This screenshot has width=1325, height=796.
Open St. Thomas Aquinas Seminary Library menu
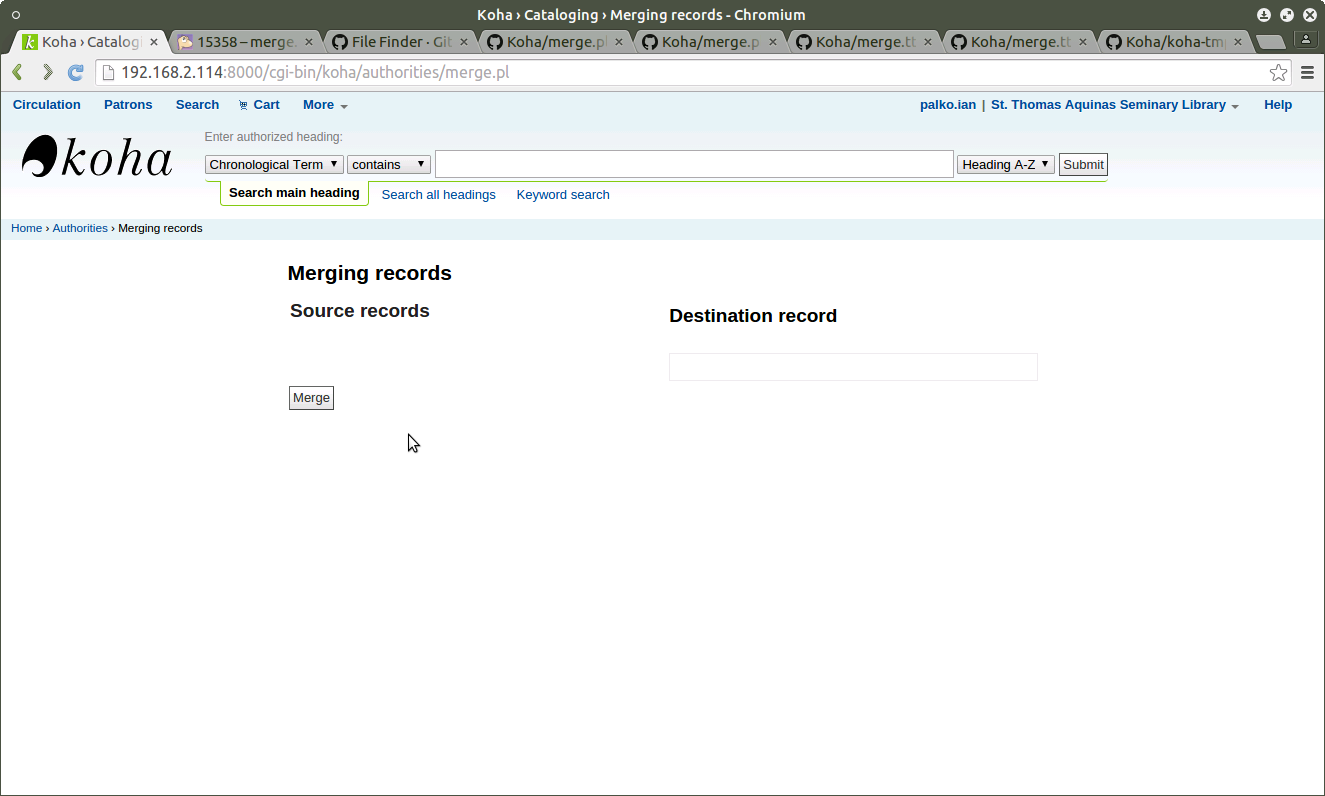[1114, 105]
